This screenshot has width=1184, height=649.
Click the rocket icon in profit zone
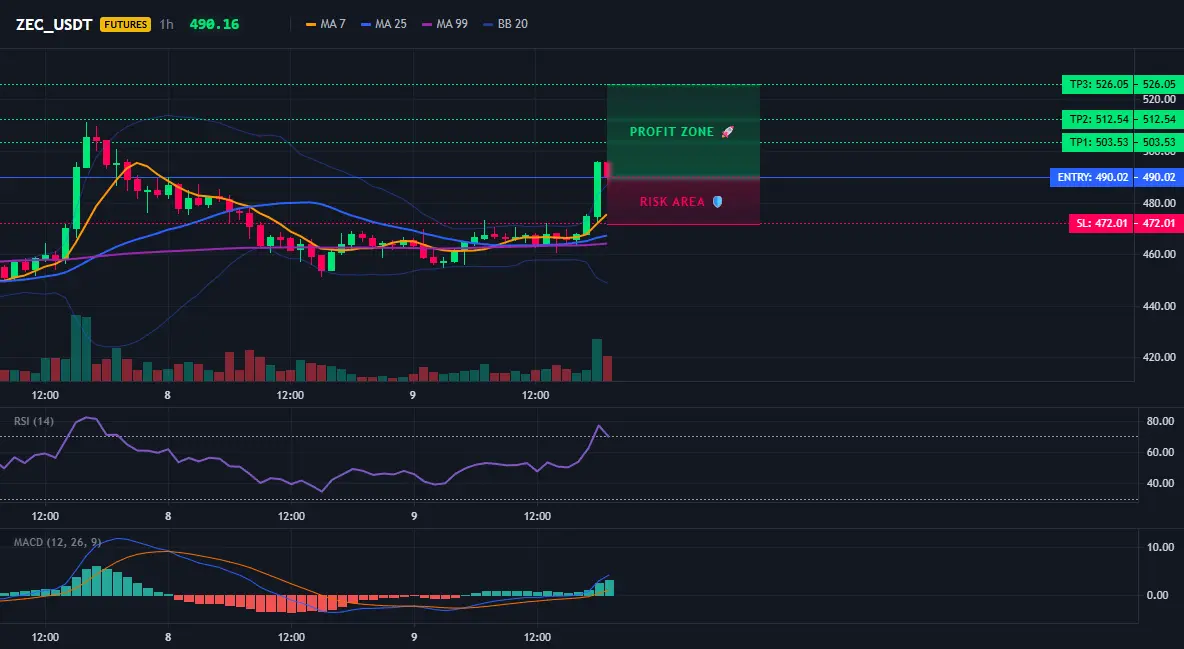(x=727, y=131)
